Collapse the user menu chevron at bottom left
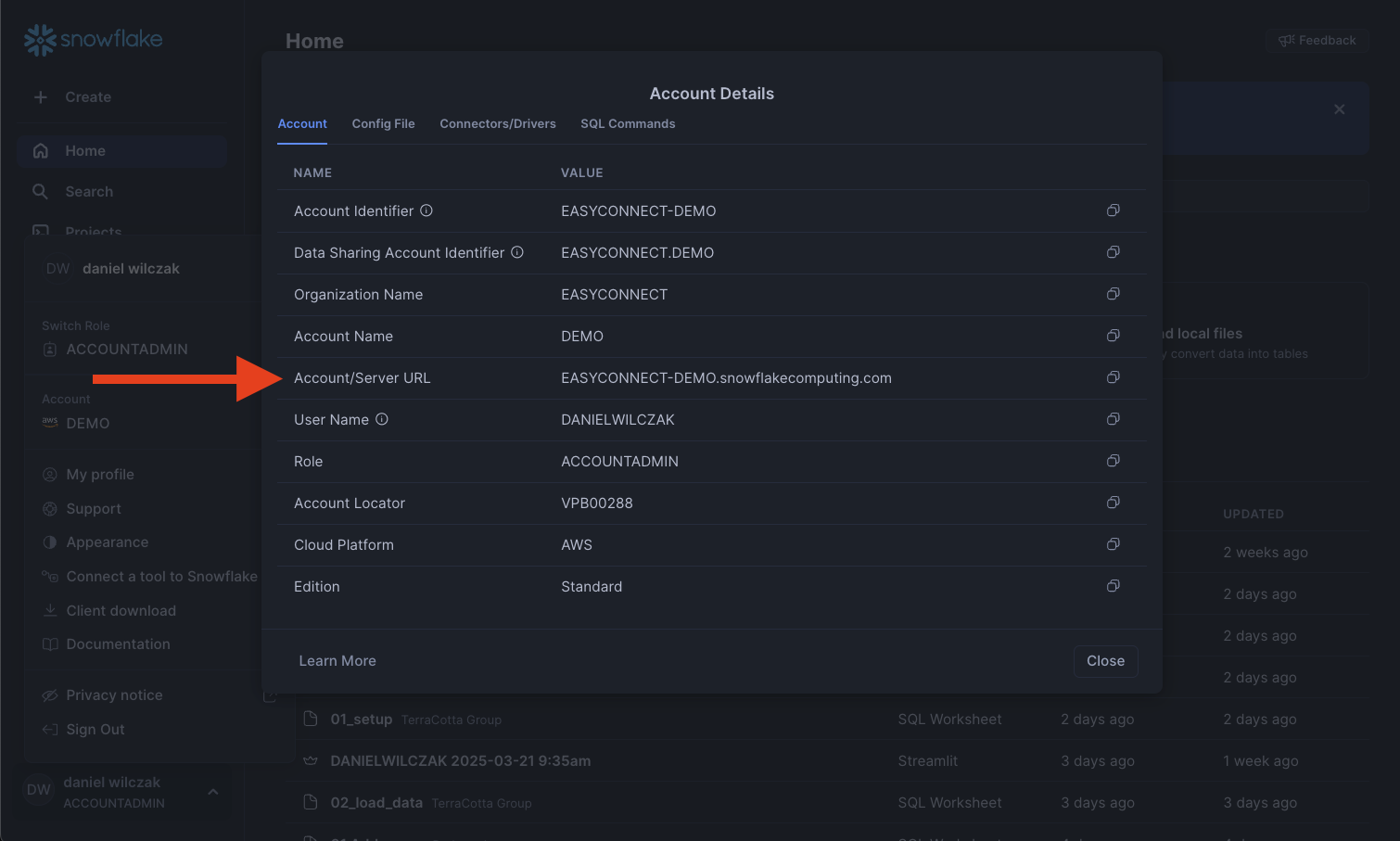Image resolution: width=1400 pixels, height=841 pixels. [213, 792]
